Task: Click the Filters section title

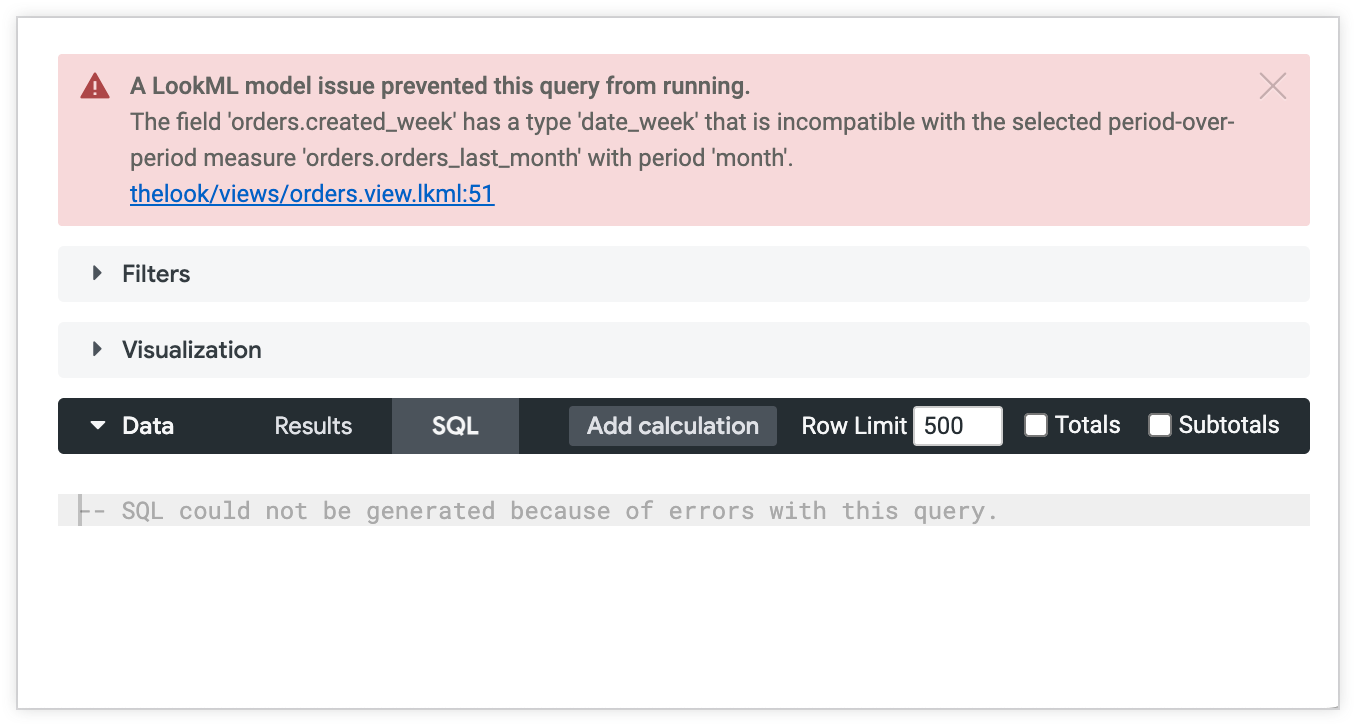Action: pyautogui.click(x=156, y=274)
